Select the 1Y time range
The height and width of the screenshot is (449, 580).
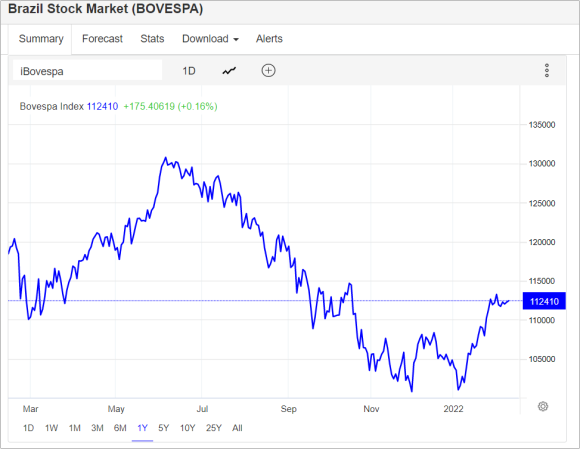[x=142, y=428]
